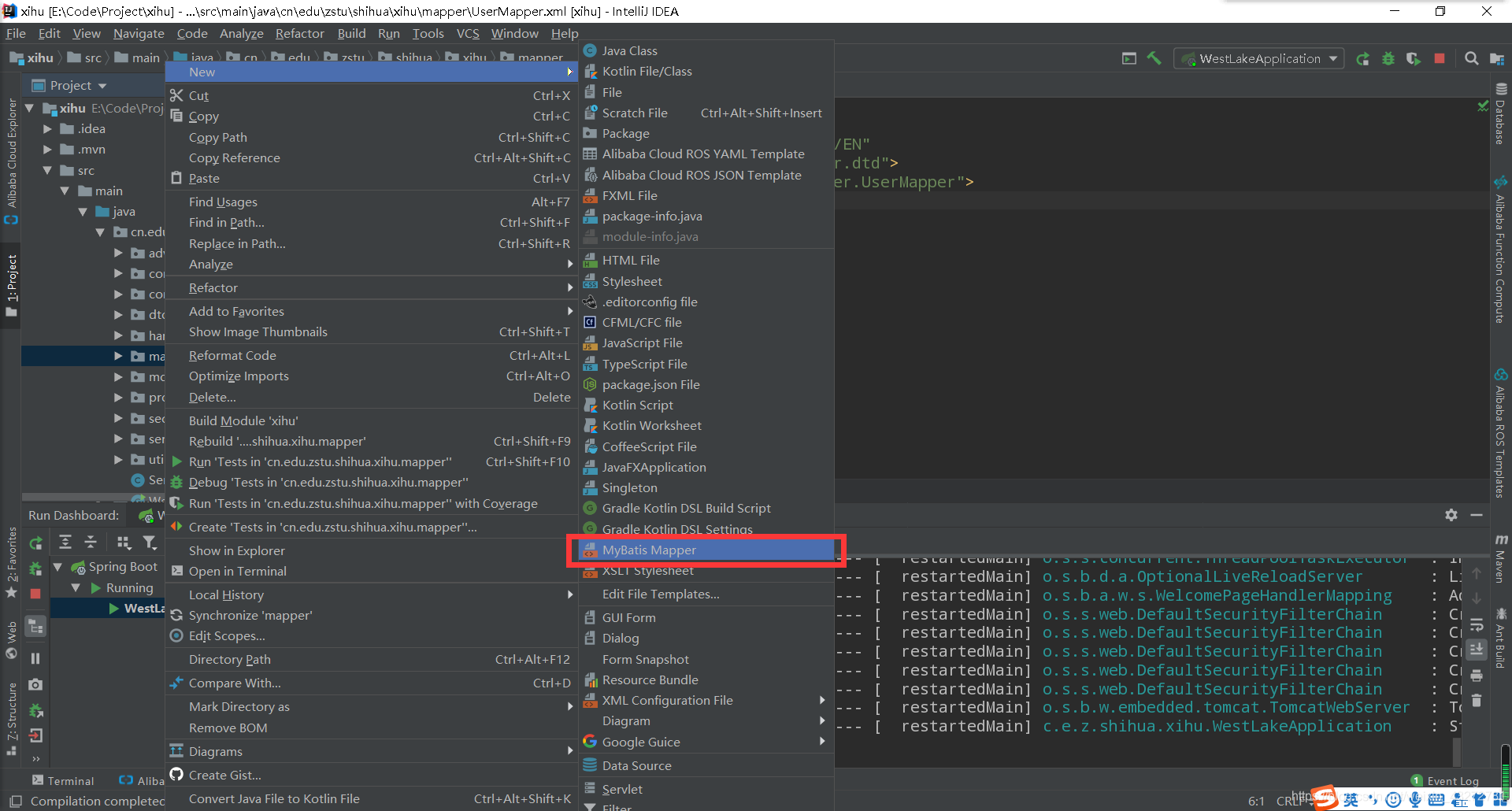Collapse the Running node in Run Dashboard
The image size is (1512, 811).
pos(76,587)
